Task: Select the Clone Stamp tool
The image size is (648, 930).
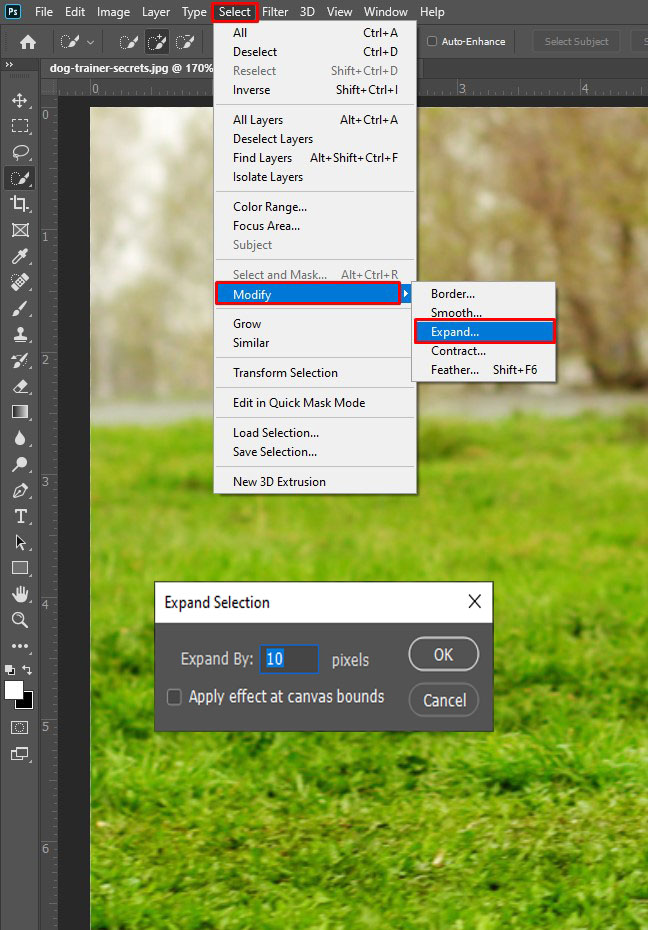Action: click(20, 334)
